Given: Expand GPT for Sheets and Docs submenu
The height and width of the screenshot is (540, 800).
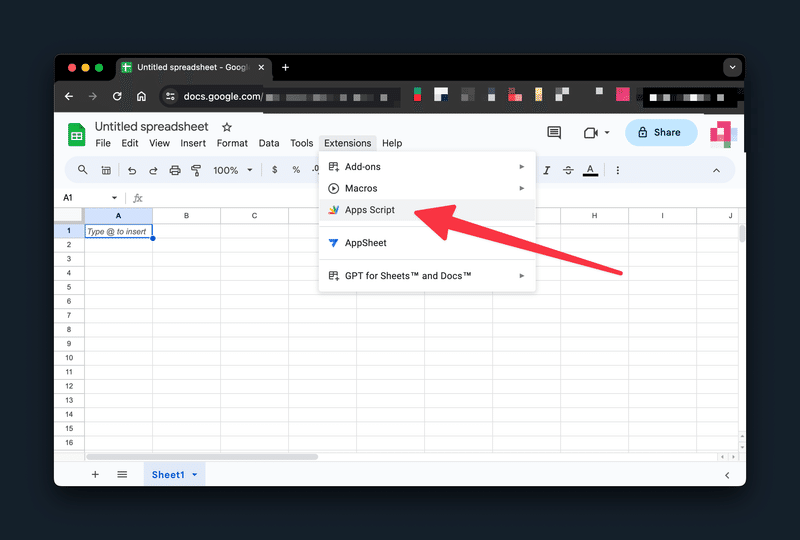Looking at the screenshot, I should pyautogui.click(x=427, y=276).
